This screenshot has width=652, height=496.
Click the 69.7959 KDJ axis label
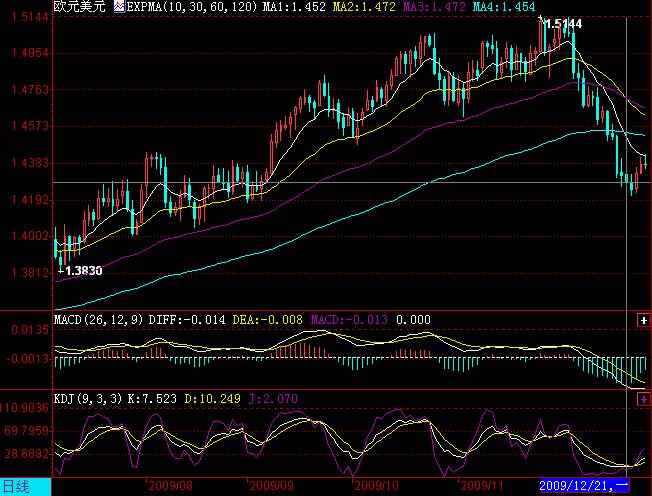27,430
